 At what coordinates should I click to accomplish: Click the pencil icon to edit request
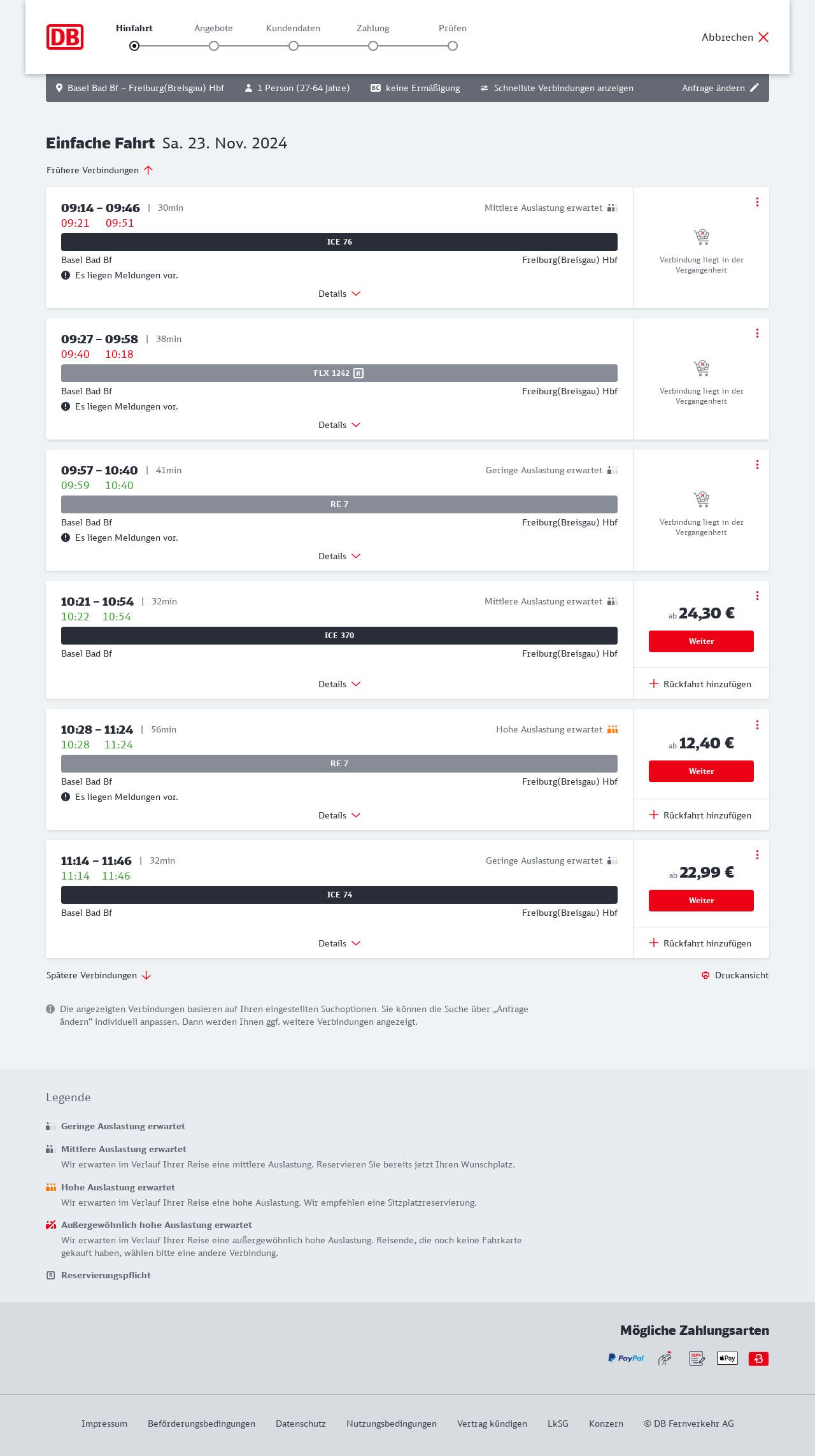(755, 88)
